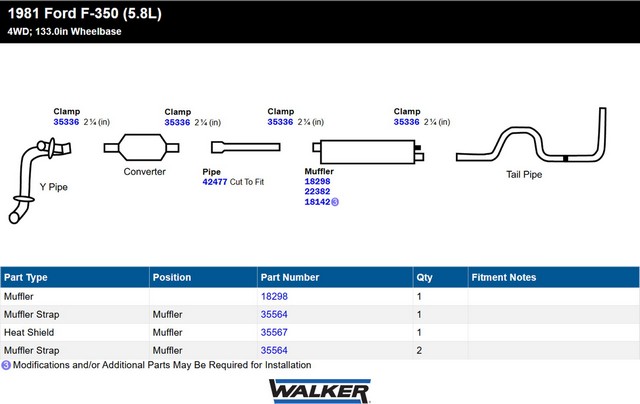Open part number 35567 in Heat Shield row

pos(274,333)
